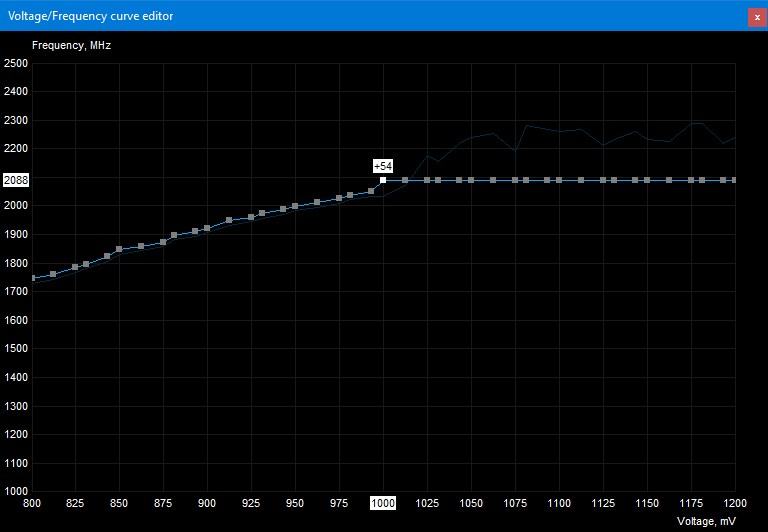Screen dimensions: 768x532
Task: Click the 825 voltage axis label
Action: click(x=75, y=503)
